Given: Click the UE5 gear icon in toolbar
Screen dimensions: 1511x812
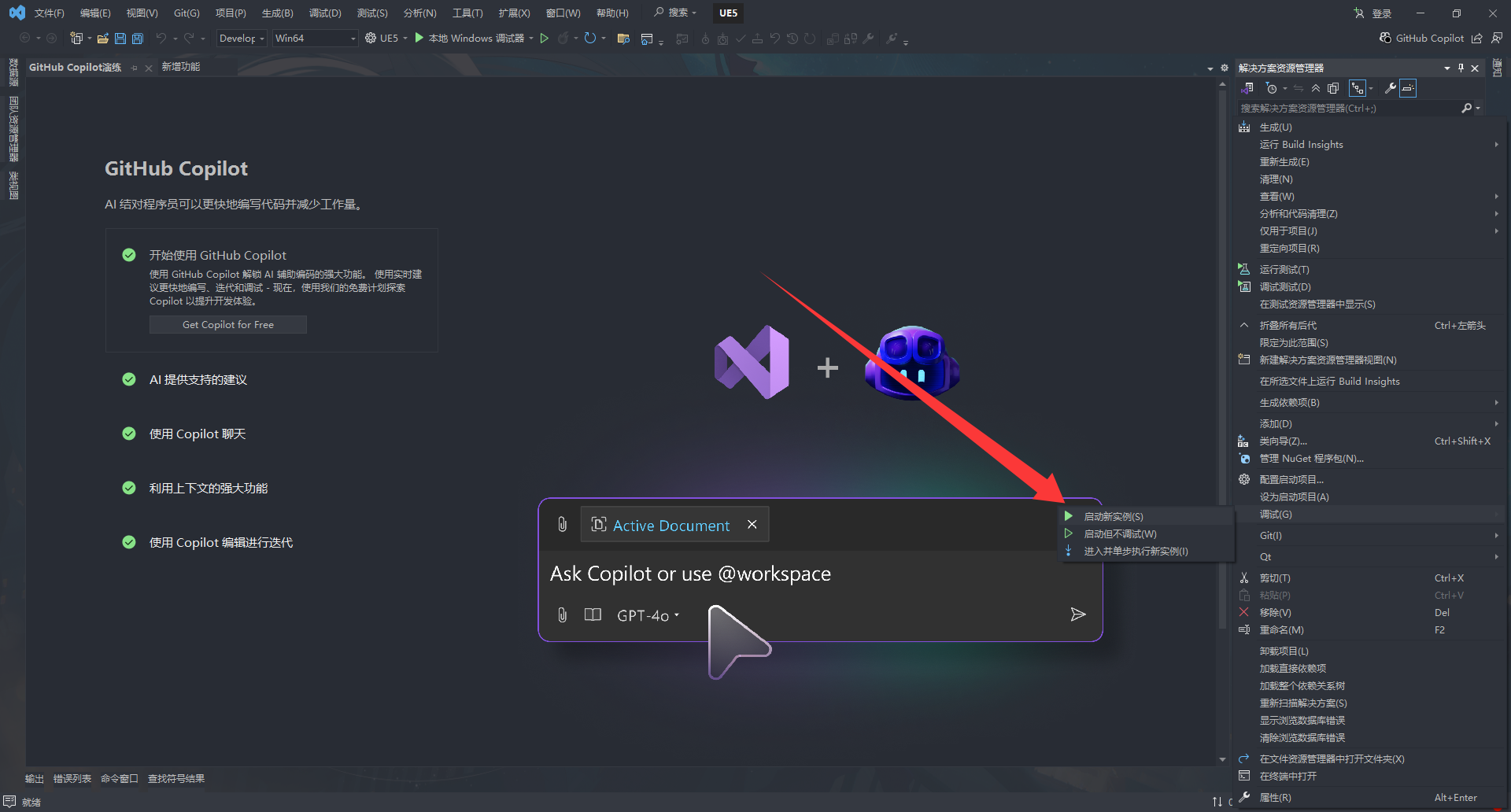Looking at the screenshot, I should pyautogui.click(x=371, y=38).
